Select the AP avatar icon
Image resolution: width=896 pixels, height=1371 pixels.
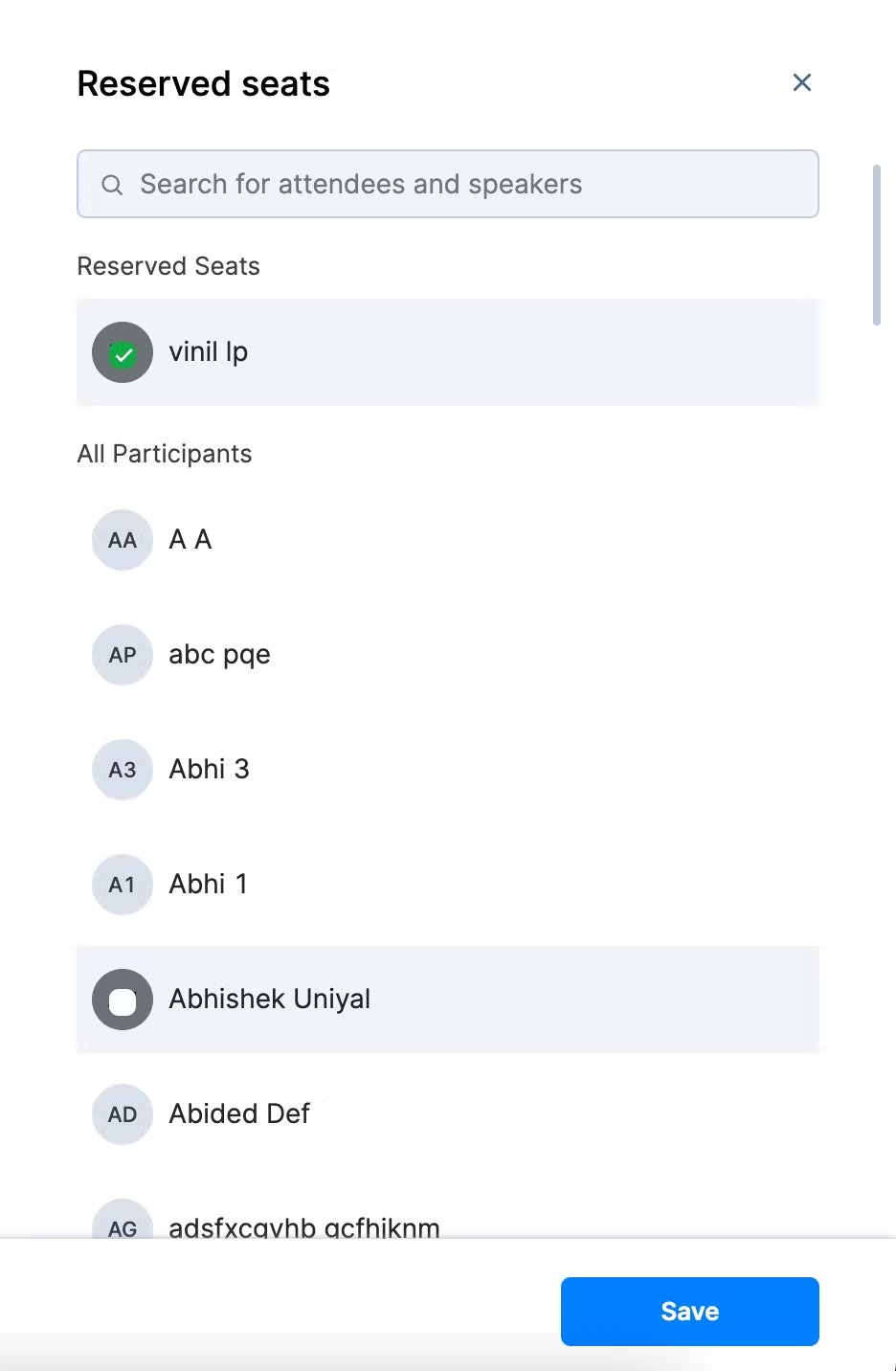pyautogui.click(x=123, y=655)
